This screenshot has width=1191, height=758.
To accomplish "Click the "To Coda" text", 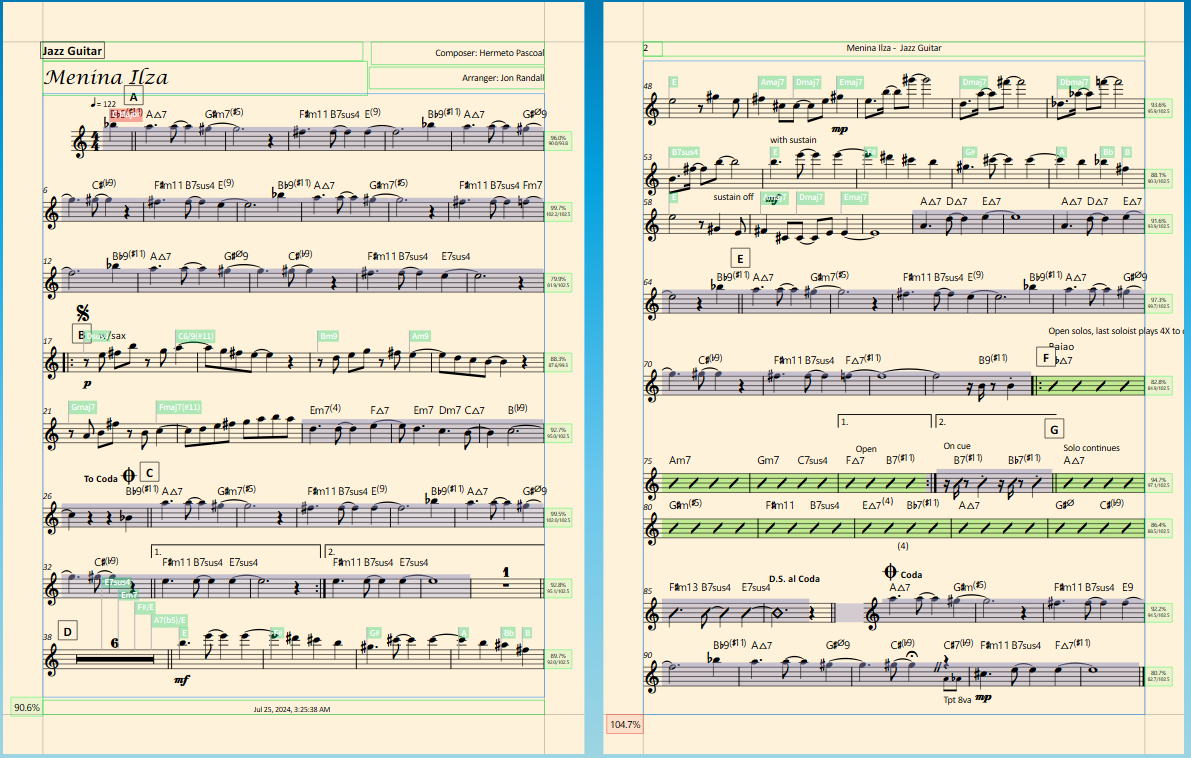I will tap(100, 478).
